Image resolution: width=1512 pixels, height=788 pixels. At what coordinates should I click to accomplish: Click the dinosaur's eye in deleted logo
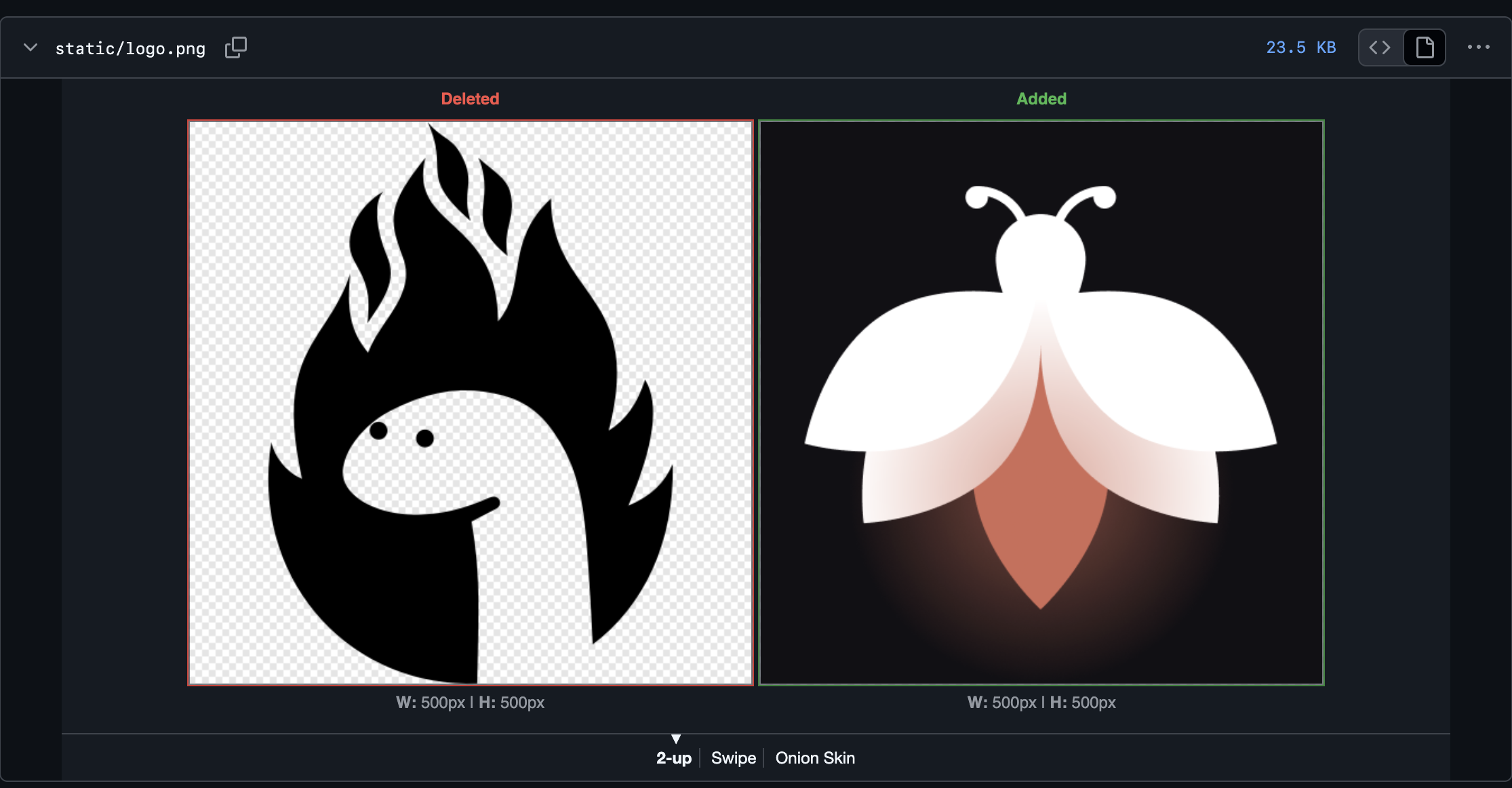(378, 430)
